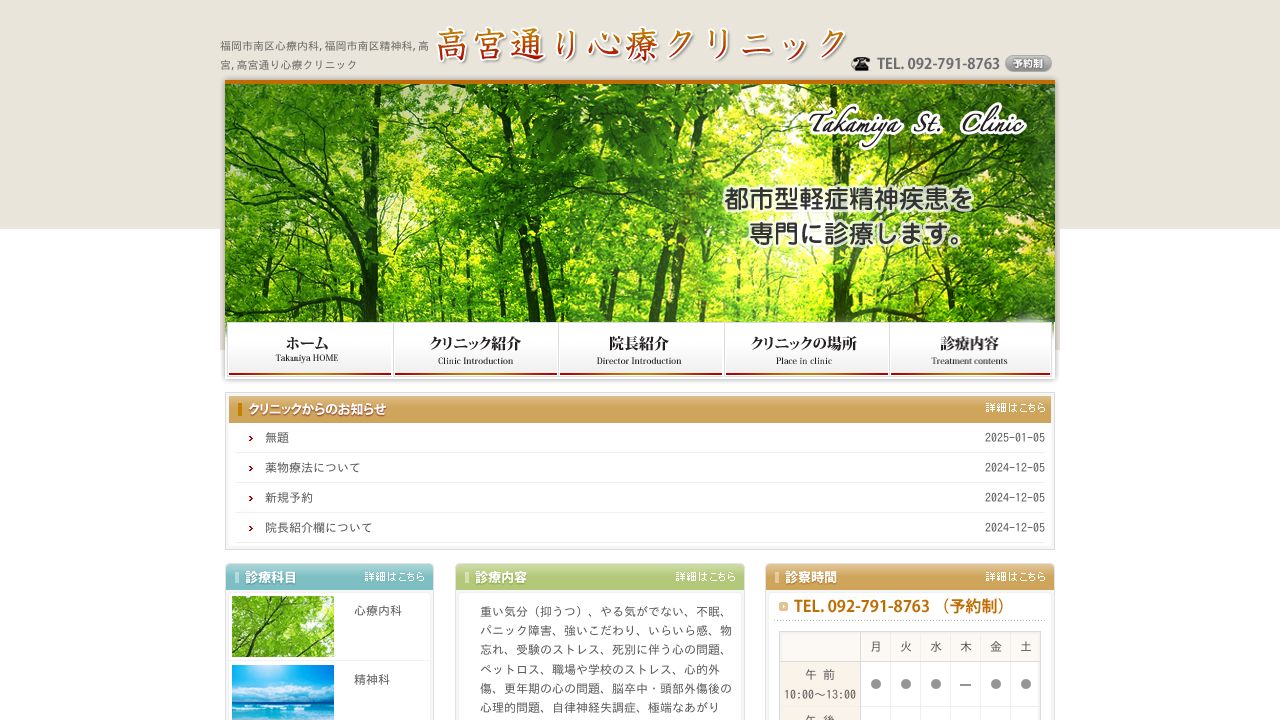Viewport: 1280px width, 720px height.
Task: Click the telephone icon beside TEL. 092-791-8763
Action: (860, 63)
